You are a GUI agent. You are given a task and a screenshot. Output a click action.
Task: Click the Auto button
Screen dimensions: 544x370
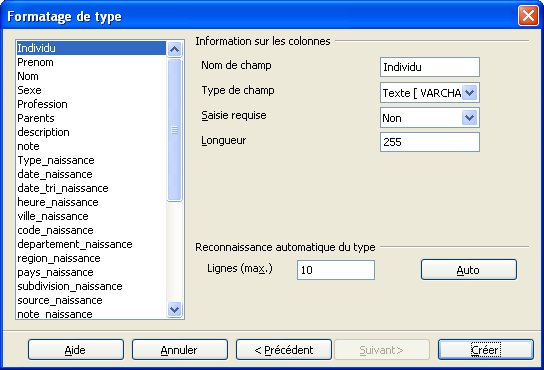(x=469, y=270)
